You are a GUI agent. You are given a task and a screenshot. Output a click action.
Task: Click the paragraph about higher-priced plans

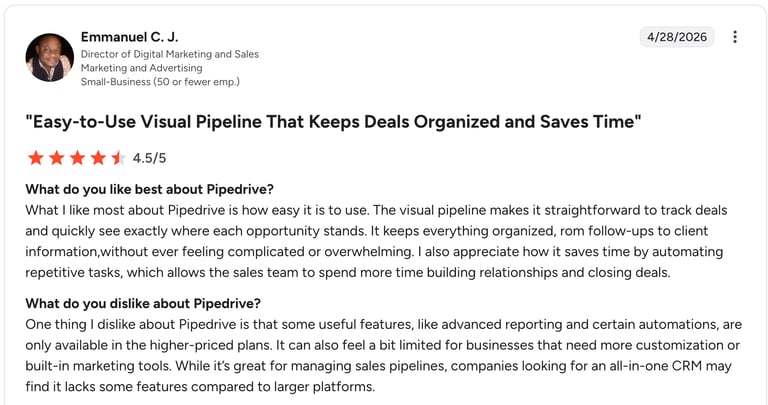(x=384, y=356)
